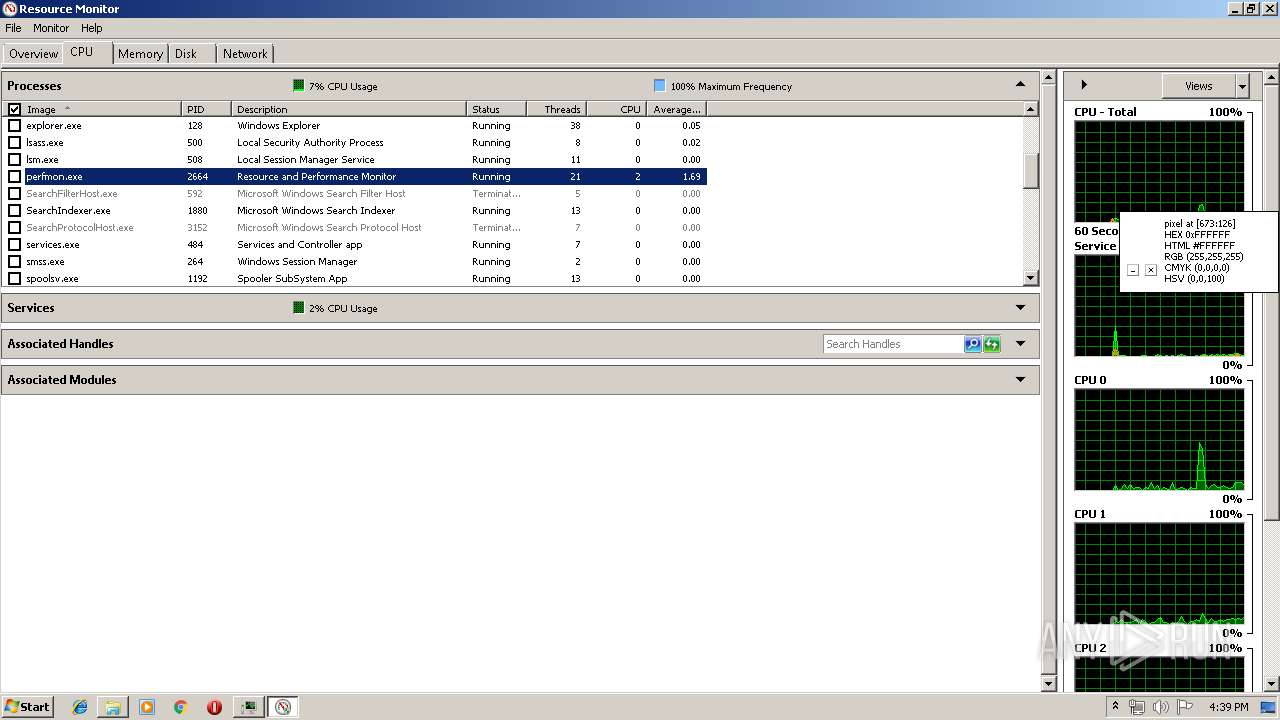1280x720 pixels.
Task: Sort by the Threads column header
Action: tap(556, 109)
